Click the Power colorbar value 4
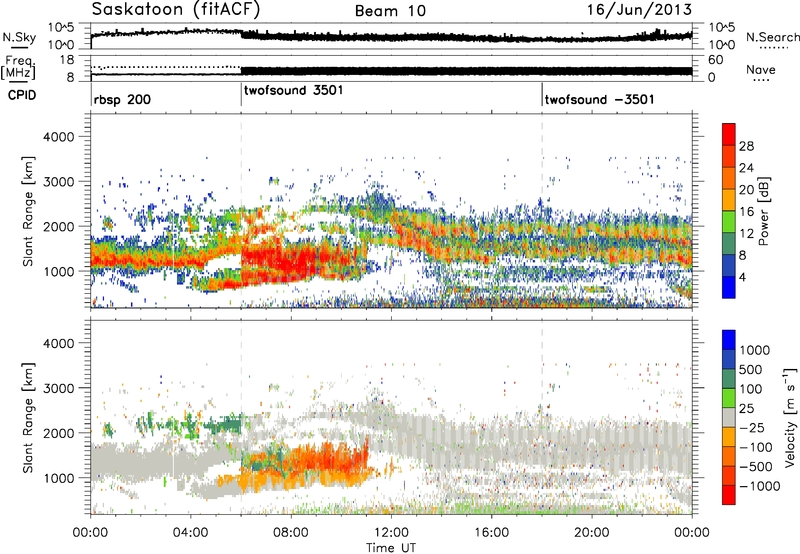Viewport: 800px width, 554px height. click(x=742, y=278)
